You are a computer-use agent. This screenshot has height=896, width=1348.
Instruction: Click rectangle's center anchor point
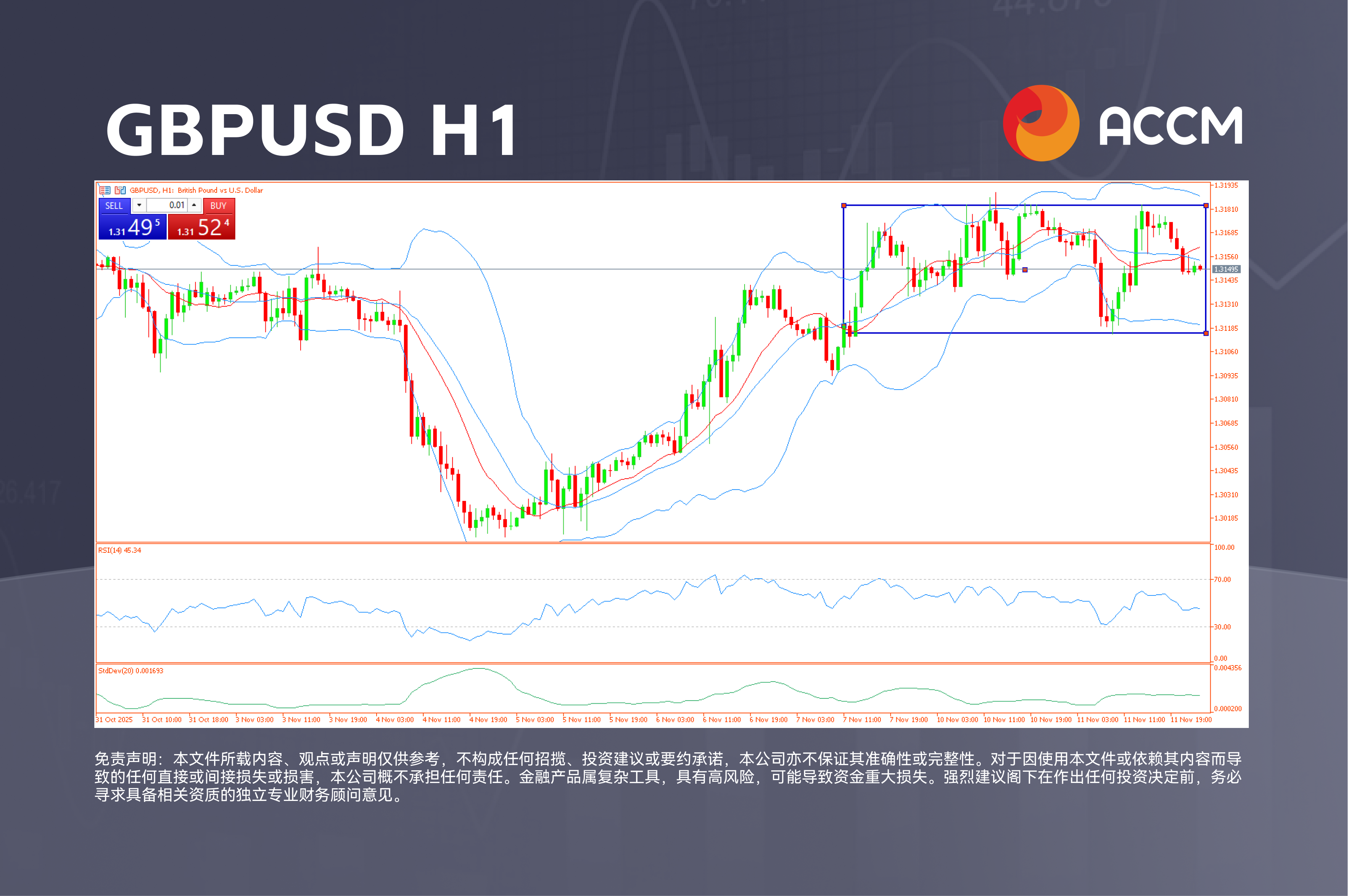click(x=1025, y=270)
